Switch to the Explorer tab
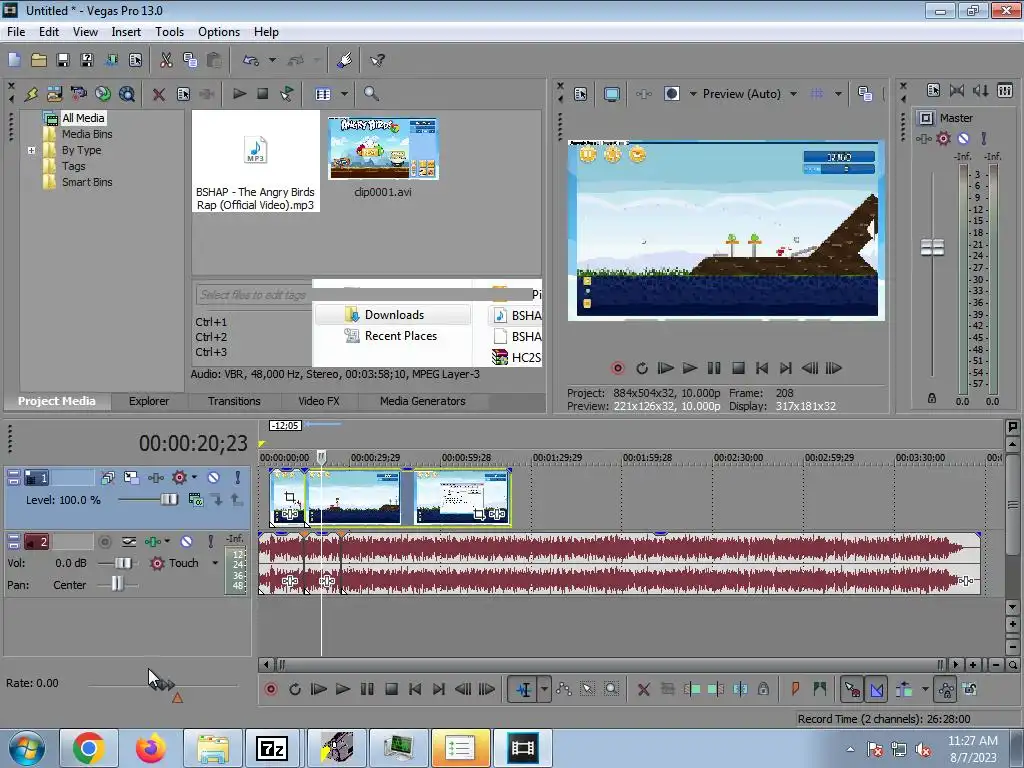 (149, 401)
